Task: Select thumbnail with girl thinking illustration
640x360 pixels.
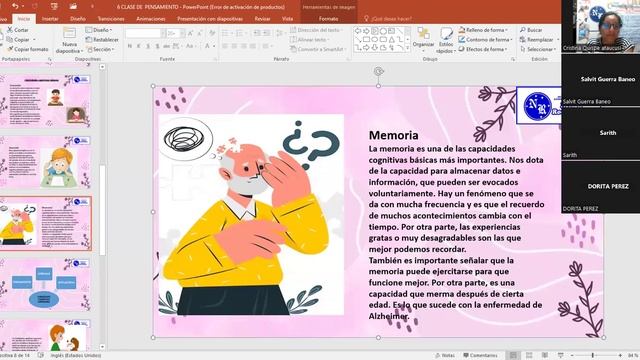Action: 45,162
